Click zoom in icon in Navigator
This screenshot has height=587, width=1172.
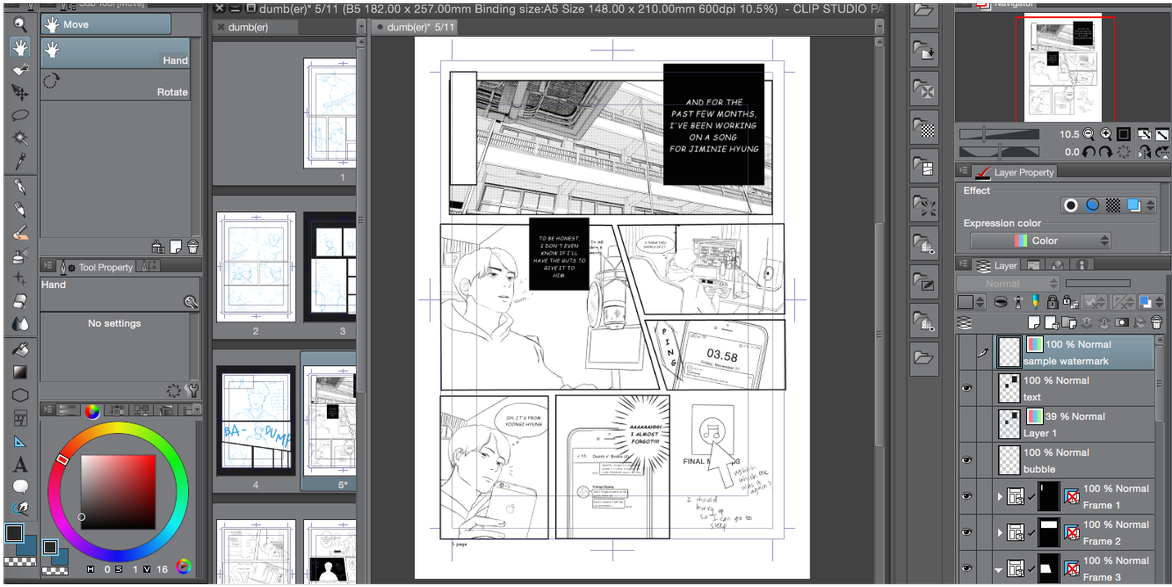1106,134
